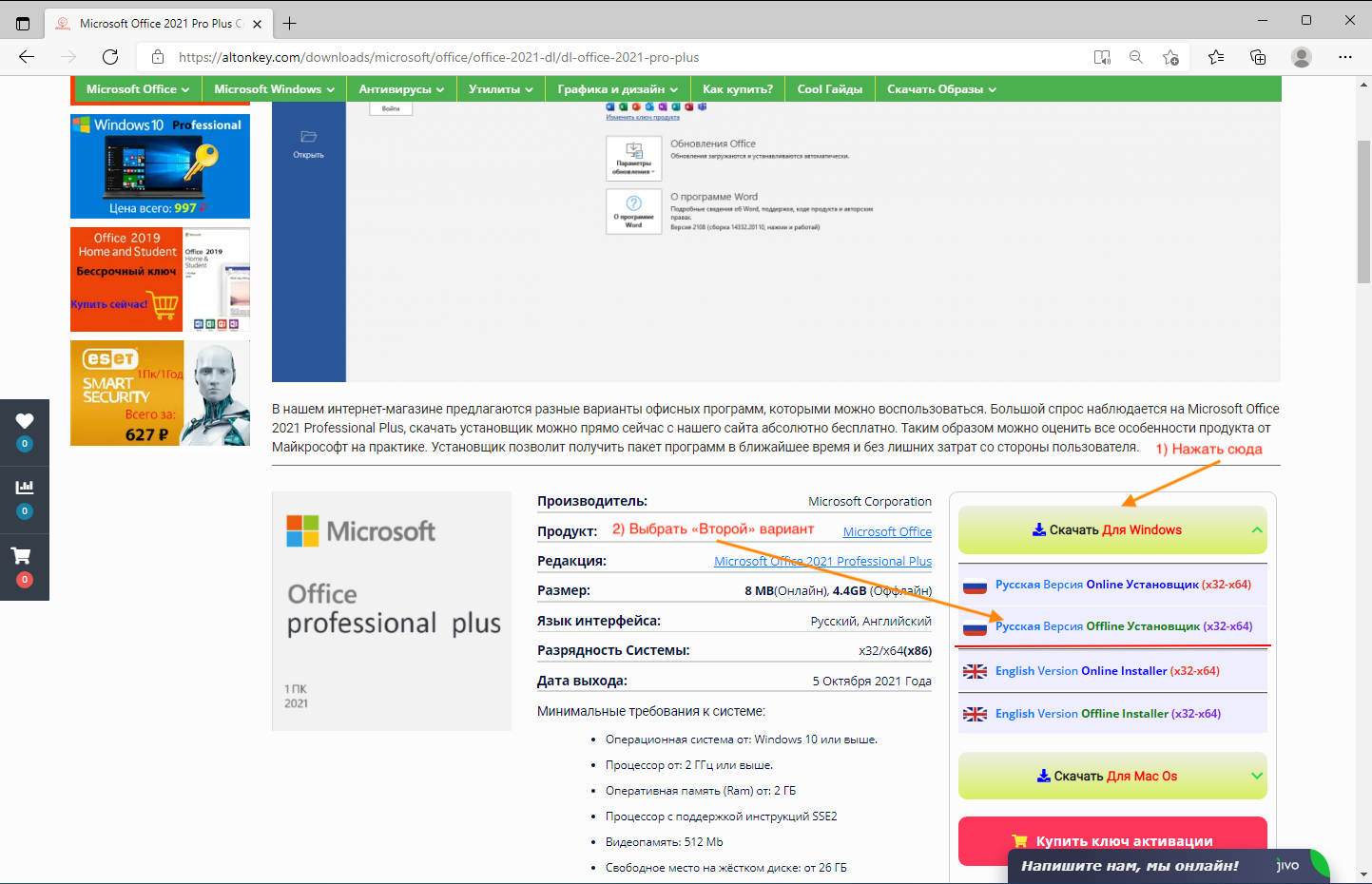1372x884 pixels.
Task: Open the Jivo chat 'Напишите нам' widget
Action: [1169, 866]
